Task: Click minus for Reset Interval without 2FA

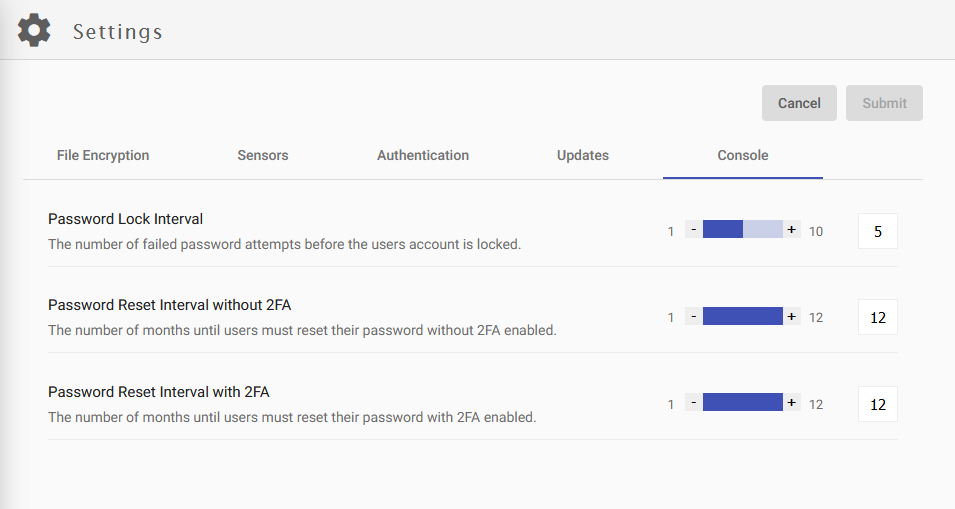Action: point(693,317)
